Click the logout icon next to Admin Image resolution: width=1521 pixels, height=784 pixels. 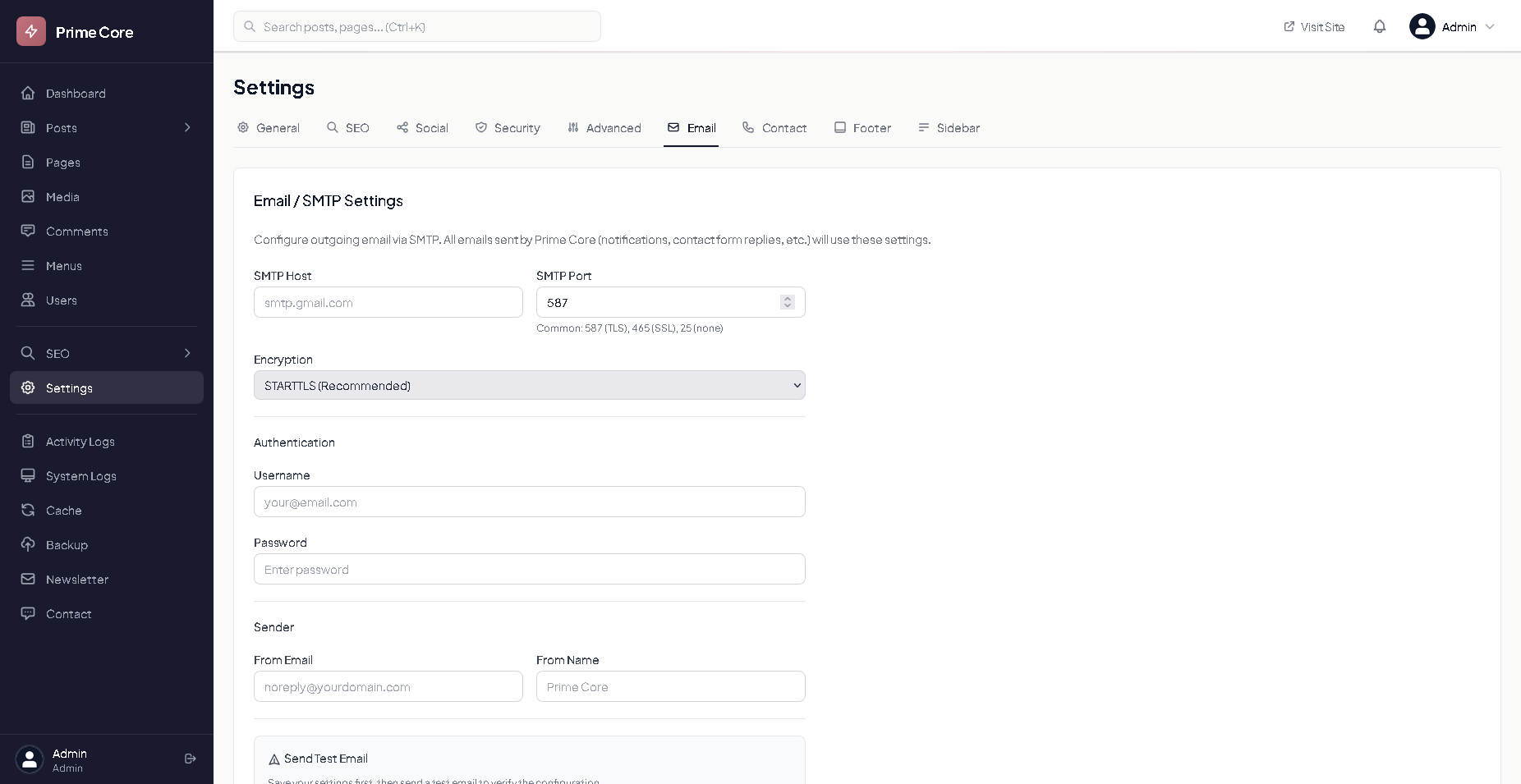(190, 759)
